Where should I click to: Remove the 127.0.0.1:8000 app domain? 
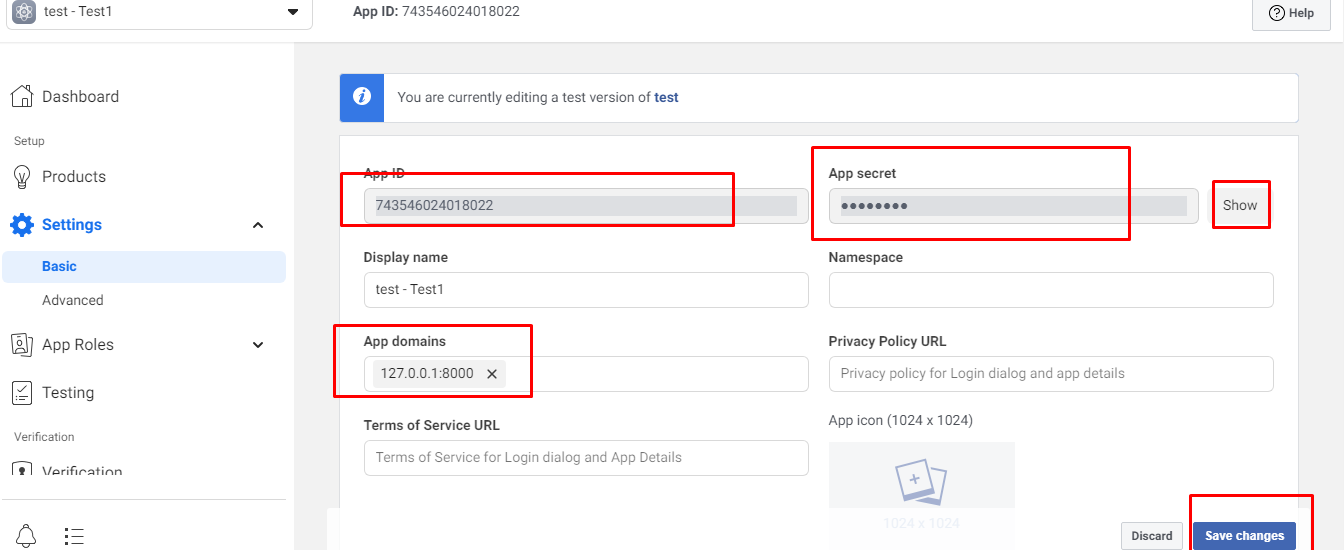(x=492, y=374)
